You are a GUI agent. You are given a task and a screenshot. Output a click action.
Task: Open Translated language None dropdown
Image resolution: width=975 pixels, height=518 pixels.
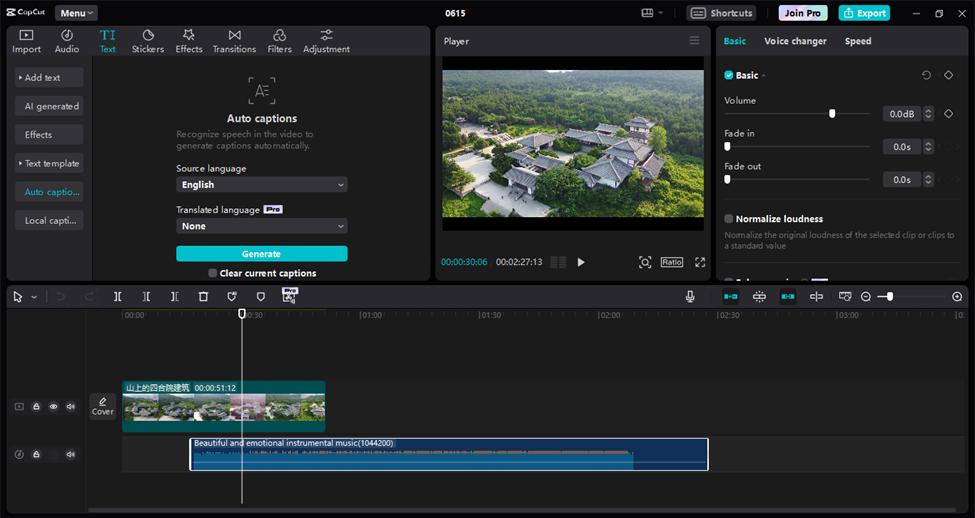pos(262,226)
